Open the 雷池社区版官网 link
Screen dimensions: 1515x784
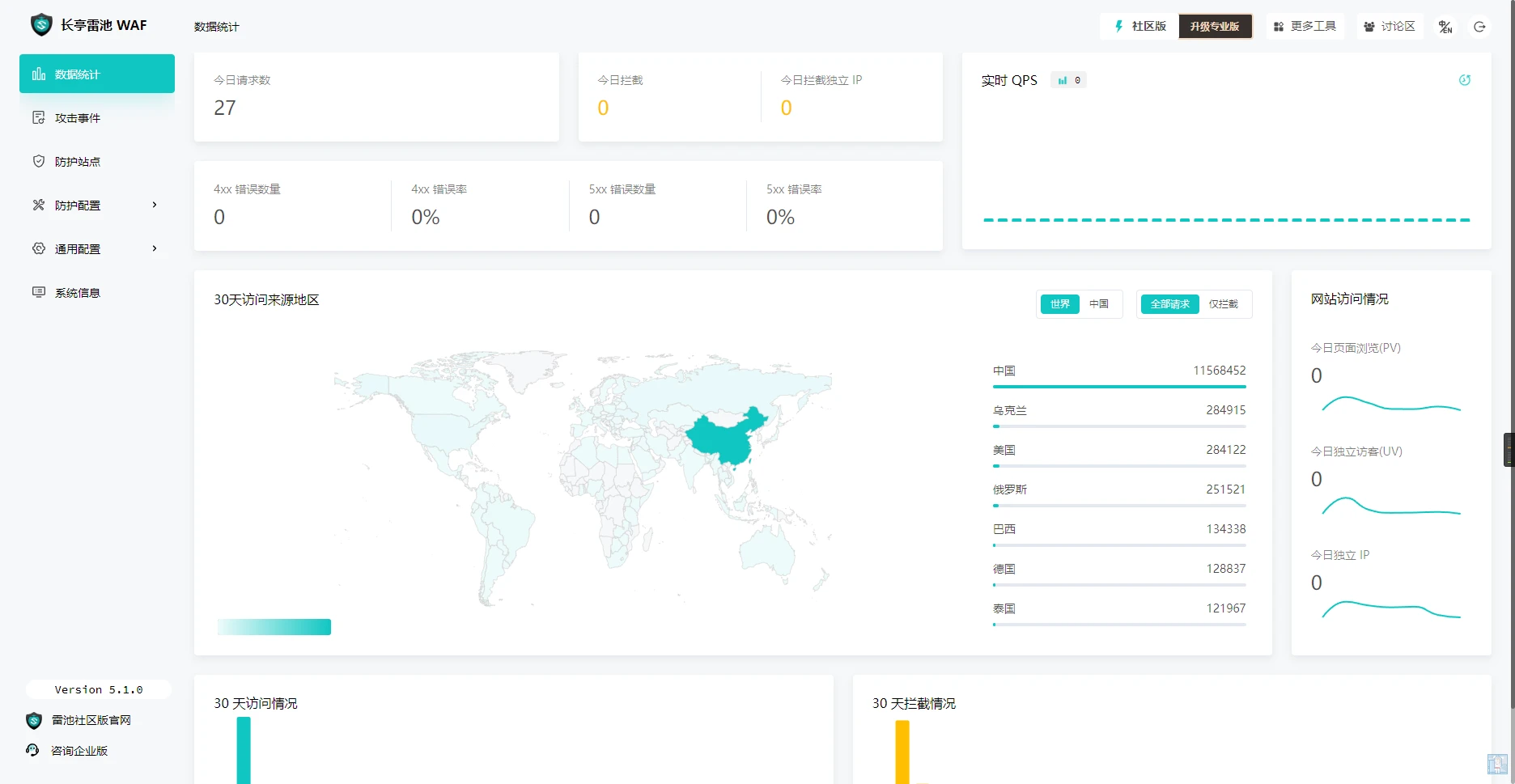(x=91, y=720)
